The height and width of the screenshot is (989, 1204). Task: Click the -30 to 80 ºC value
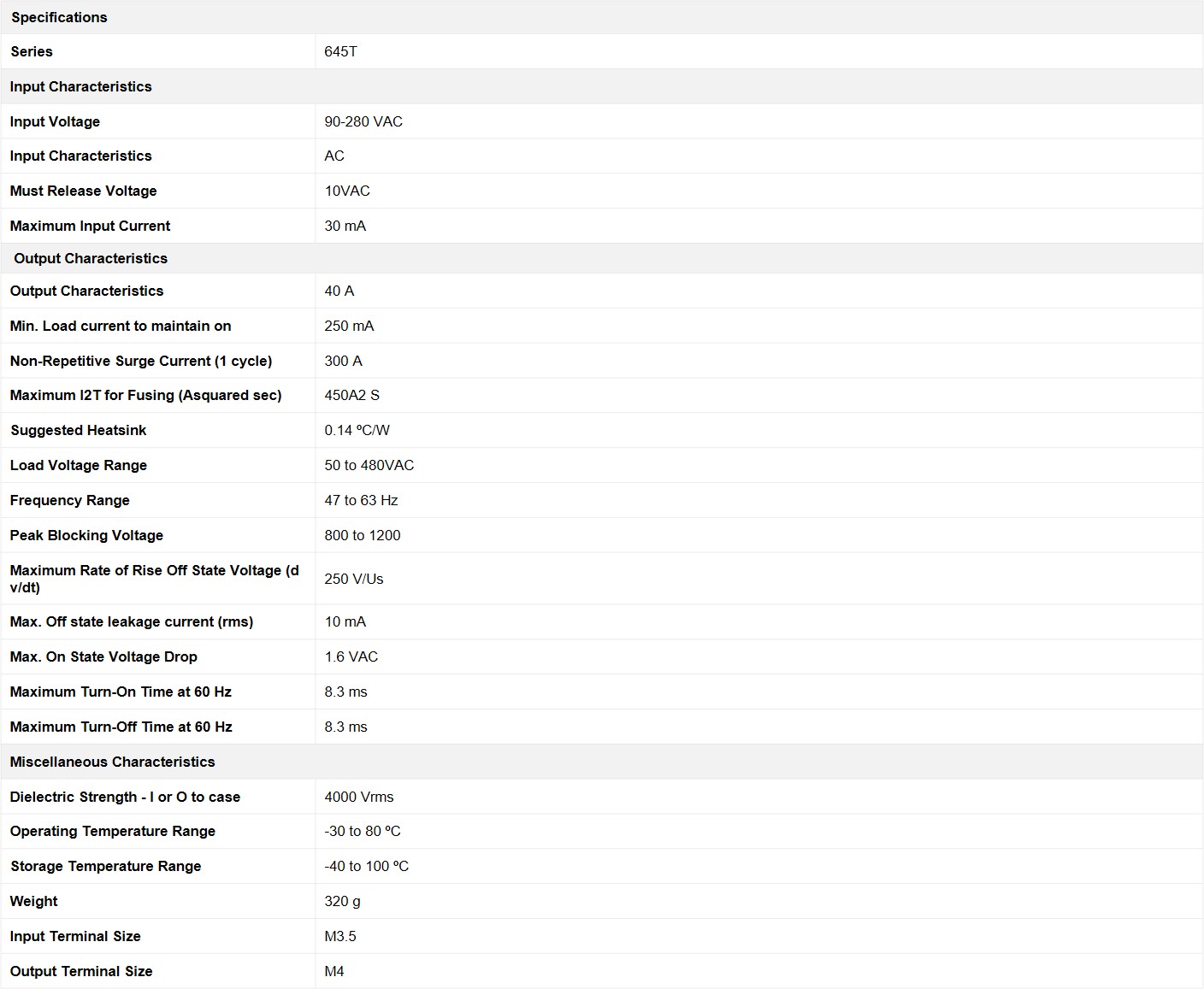(363, 831)
